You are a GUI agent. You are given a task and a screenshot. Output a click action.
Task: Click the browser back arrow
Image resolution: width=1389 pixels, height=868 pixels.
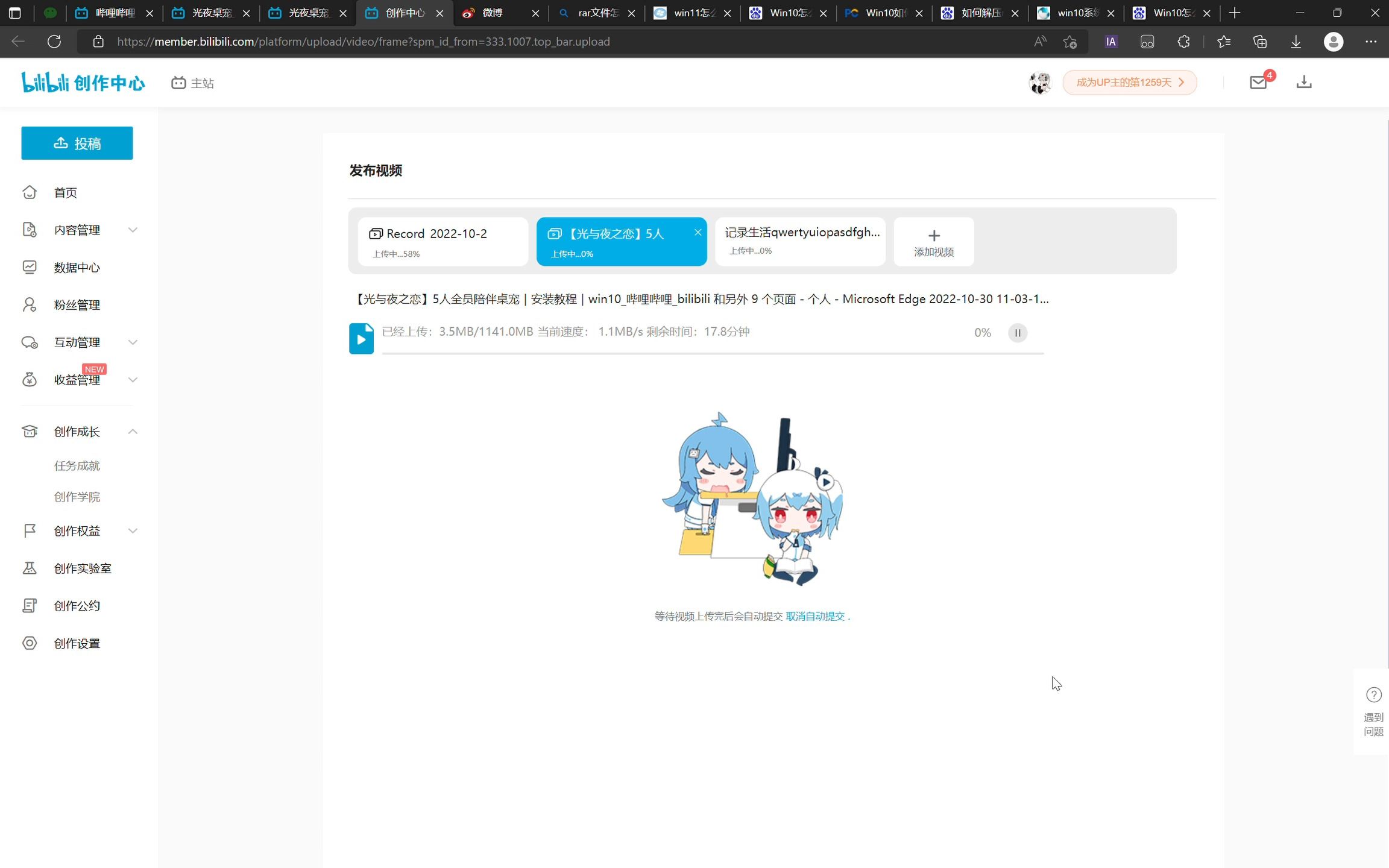tap(18, 42)
